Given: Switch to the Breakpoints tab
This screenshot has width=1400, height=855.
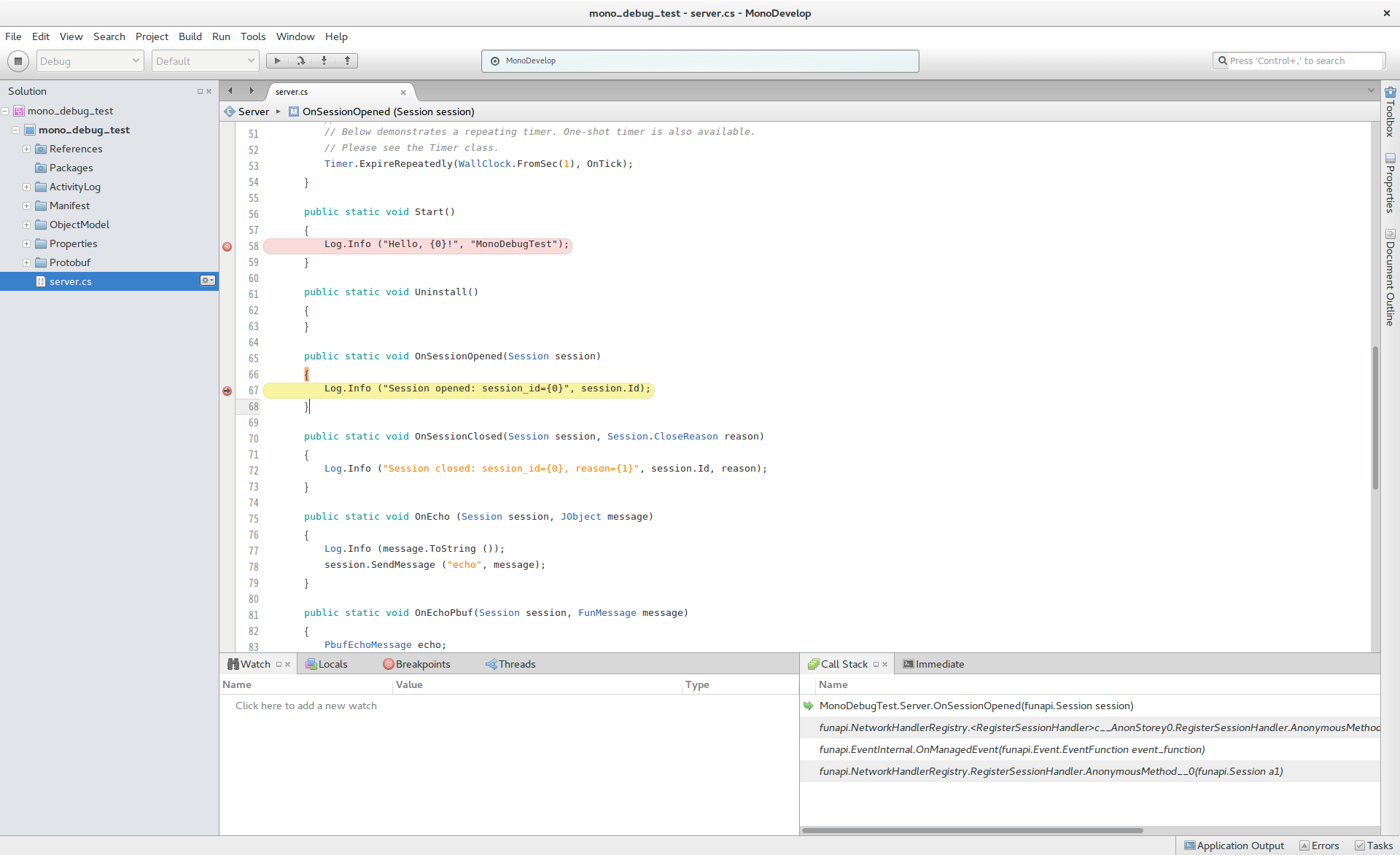Looking at the screenshot, I should pos(417,664).
